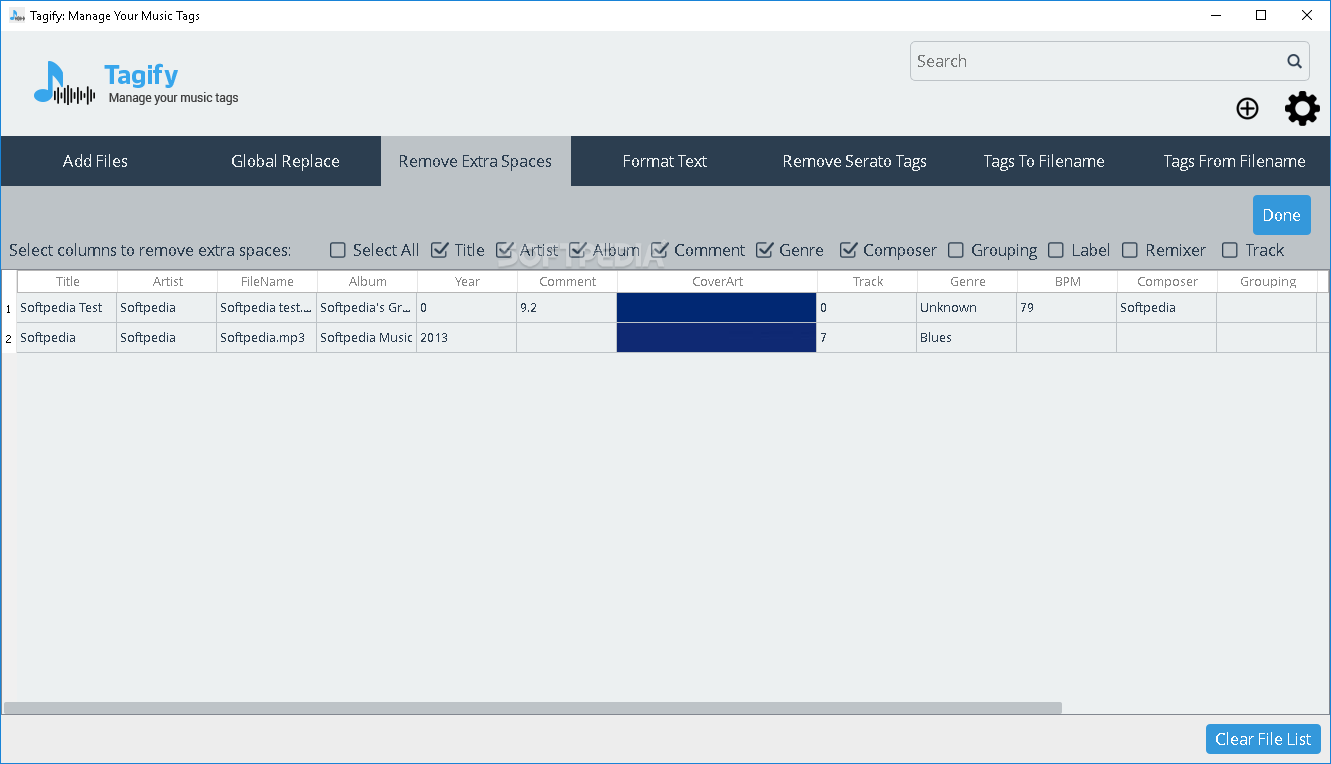This screenshot has height=764, width=1331.
Task: Click the Done button
Action: 1281,215
